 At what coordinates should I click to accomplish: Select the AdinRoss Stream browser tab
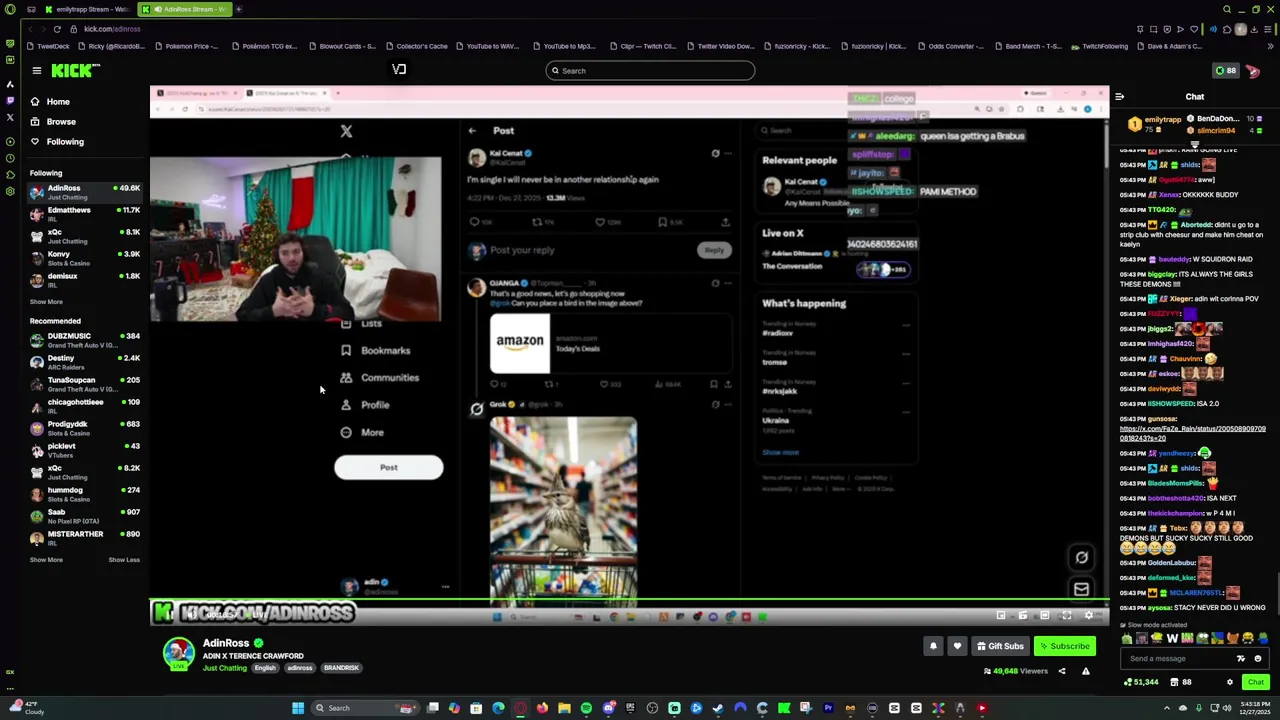pos(186,9)
